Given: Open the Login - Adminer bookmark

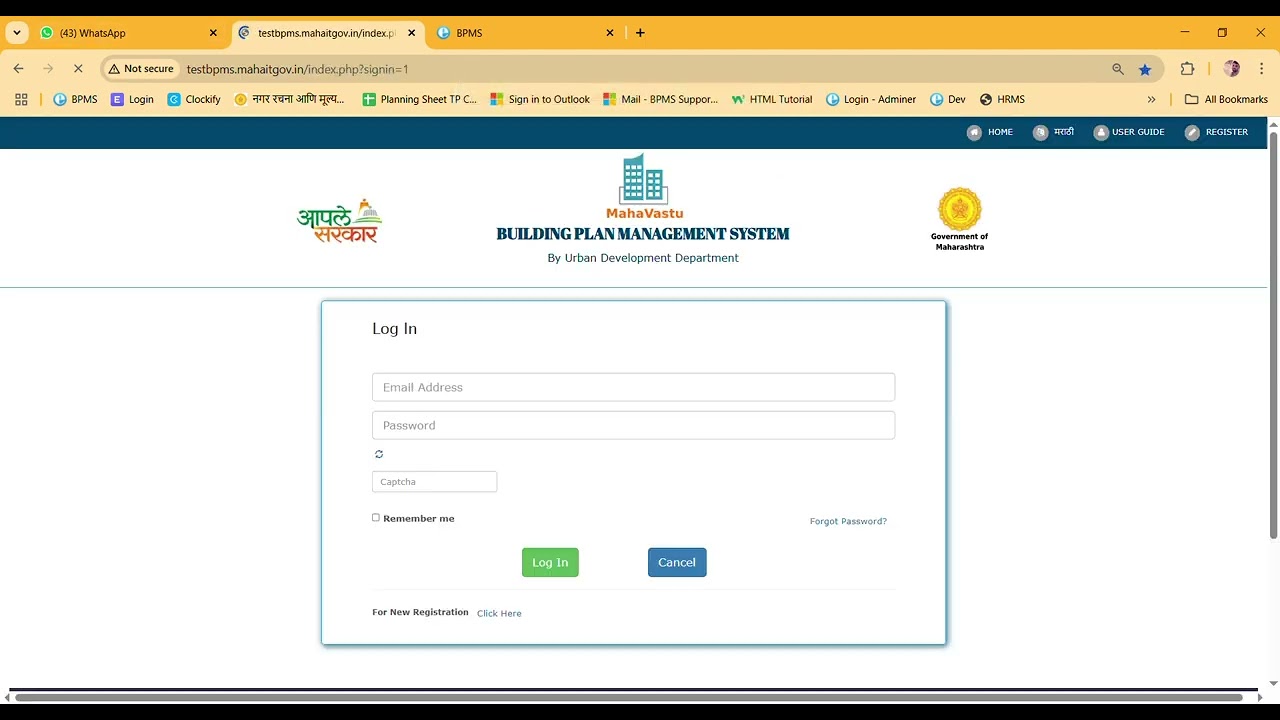Looking at the screenshot, I should click(871, 99).
